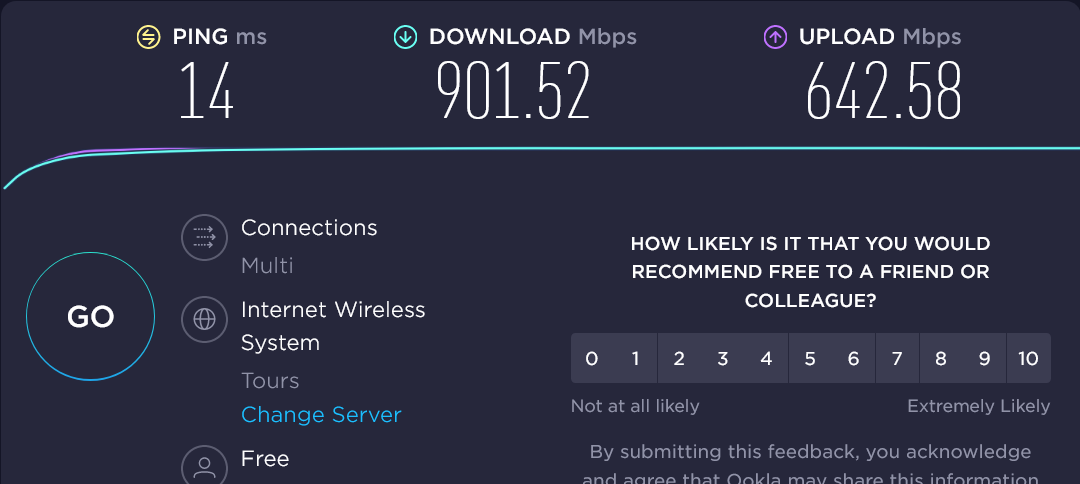Click the 642.58 upload speed result
Viewport: 1080px width, 484px height.
click(884, 92)
